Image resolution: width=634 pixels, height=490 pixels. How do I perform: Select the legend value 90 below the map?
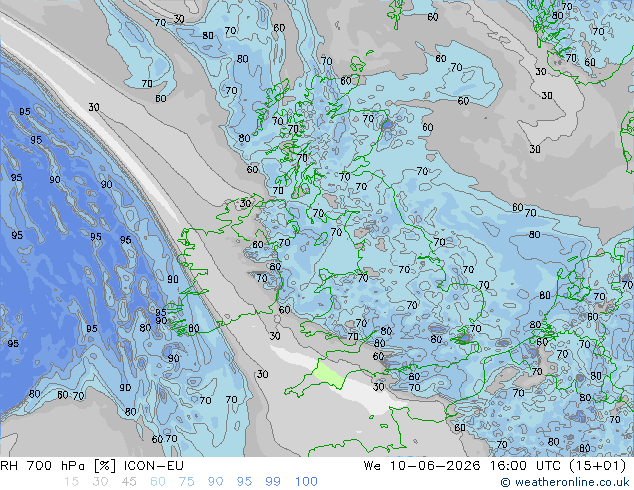click(216, 482)
